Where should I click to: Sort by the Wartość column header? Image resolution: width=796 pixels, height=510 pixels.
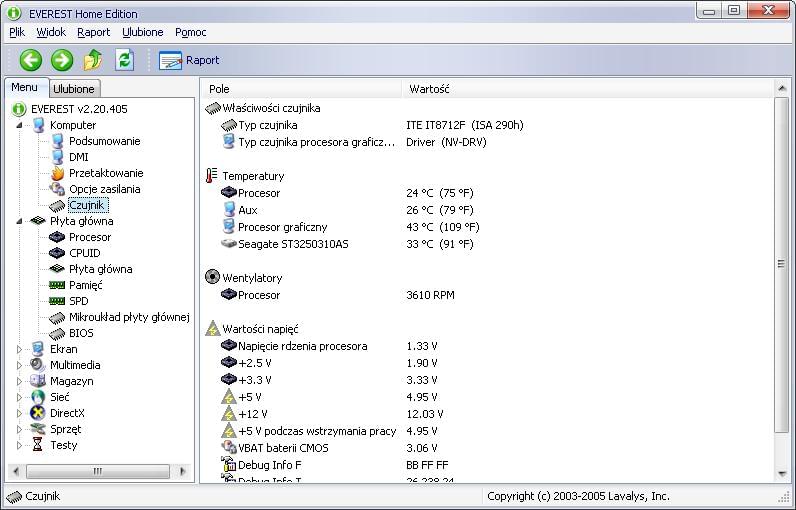point(588,89)
